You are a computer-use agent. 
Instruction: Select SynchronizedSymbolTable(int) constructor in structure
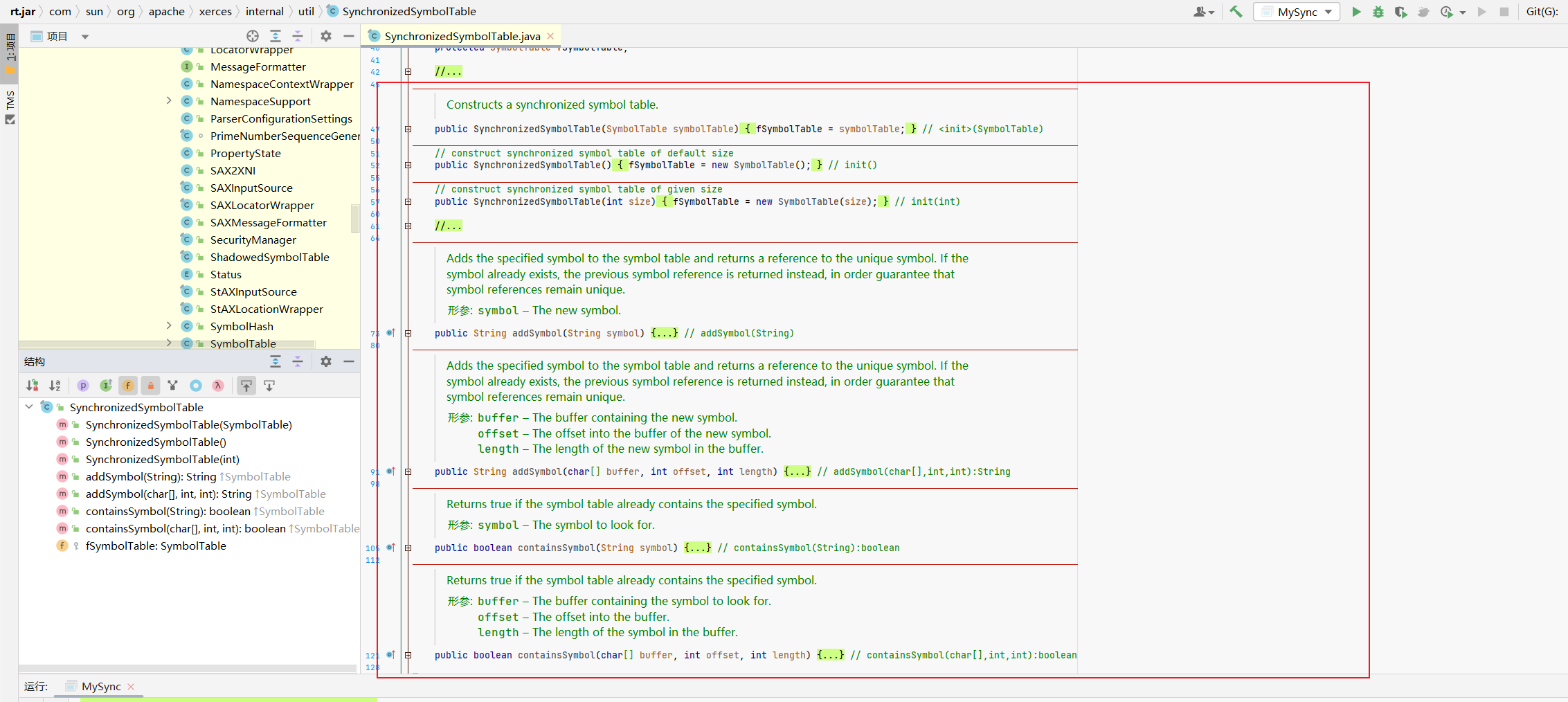pyautogui.click(x=162, y=459)
